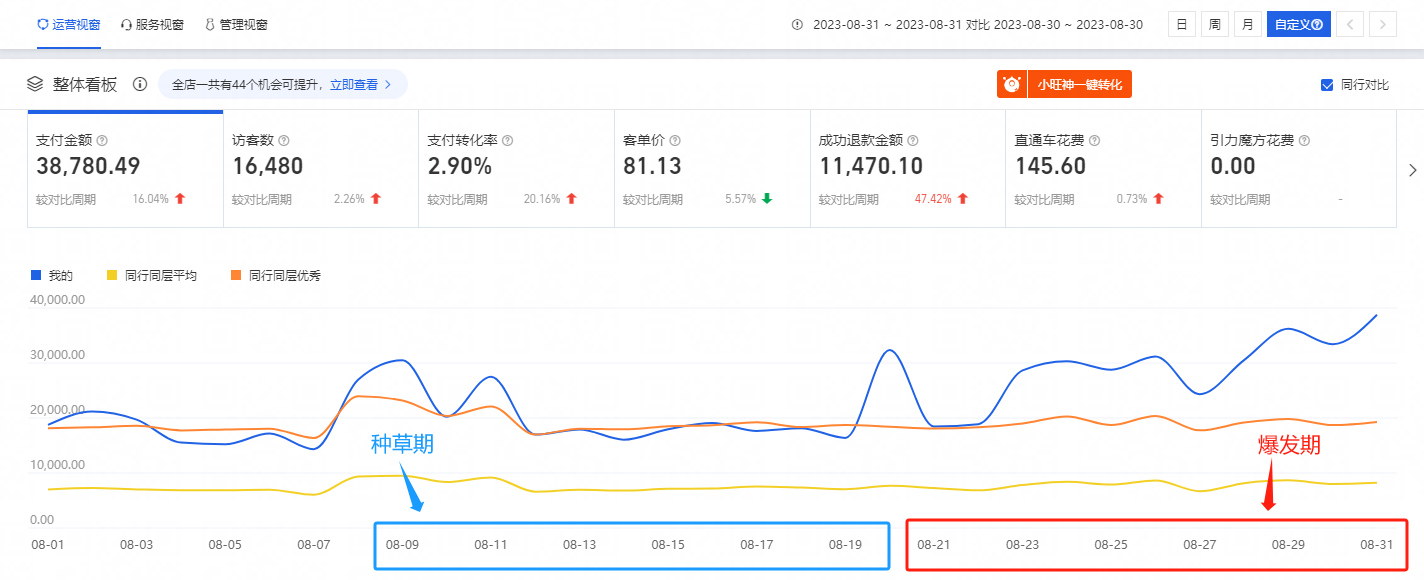Click the 小旺神一键转化 button
Image resolution: width=1424 pixels, height=580 pixels.
pos(1064,85)
